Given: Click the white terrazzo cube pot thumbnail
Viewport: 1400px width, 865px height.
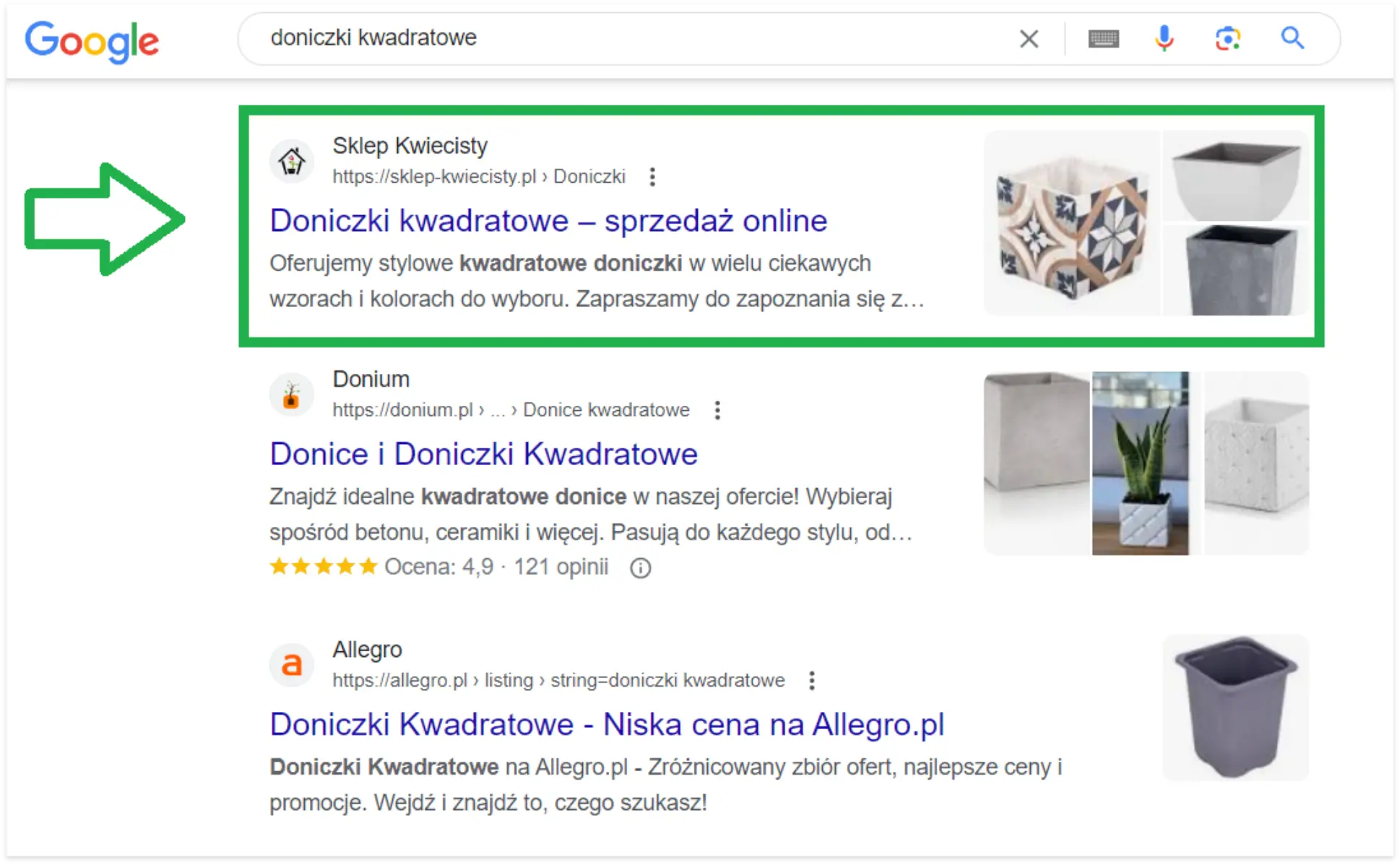Looking at the screenshot, I should click(x=1256, y=464).
